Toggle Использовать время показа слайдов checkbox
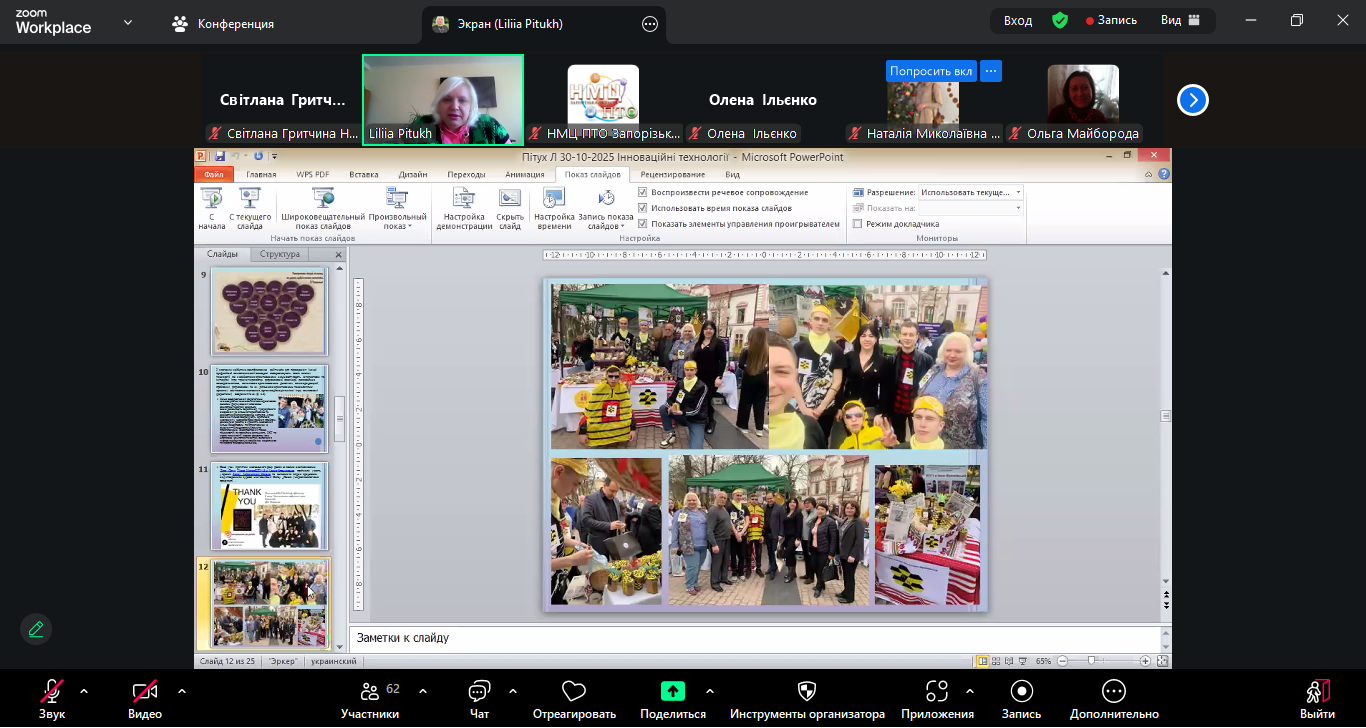Viewport: 1366px width, 728px height. 643,208
